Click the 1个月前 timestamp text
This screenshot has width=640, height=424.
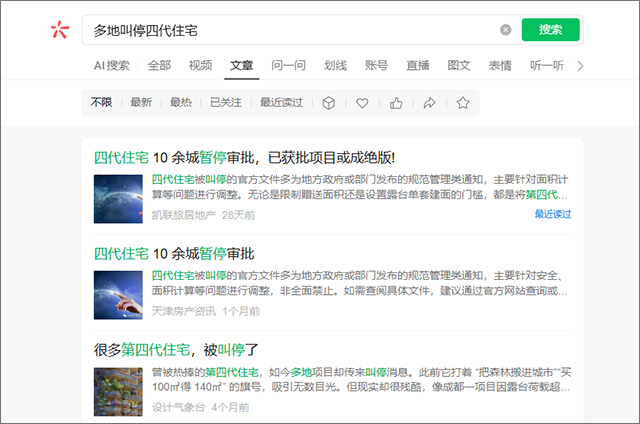click(x=241, y=311)
